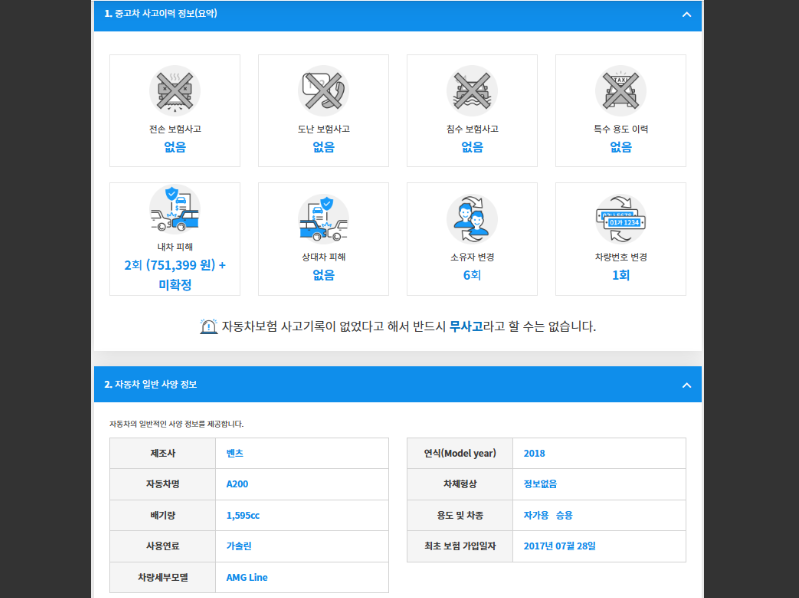Click the my car damage icon
The image size is (799, 598).
click(174, 212)
